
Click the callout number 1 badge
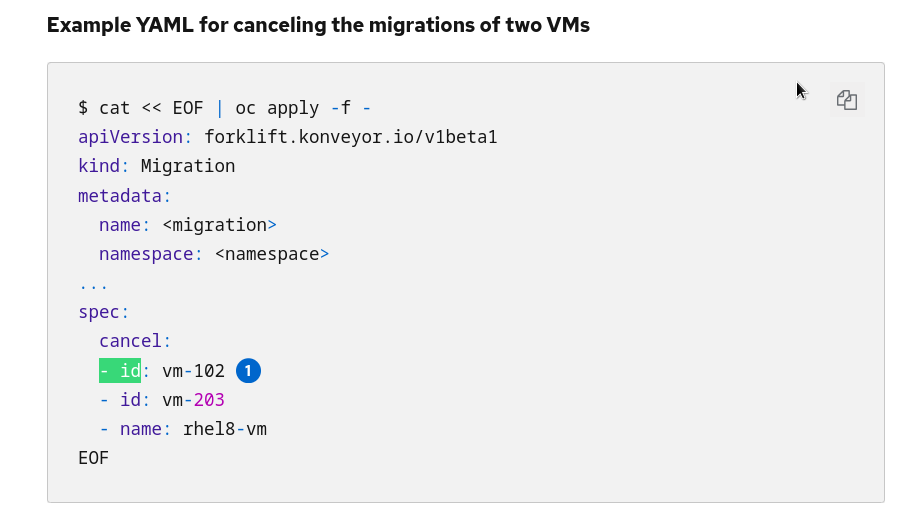248,371
